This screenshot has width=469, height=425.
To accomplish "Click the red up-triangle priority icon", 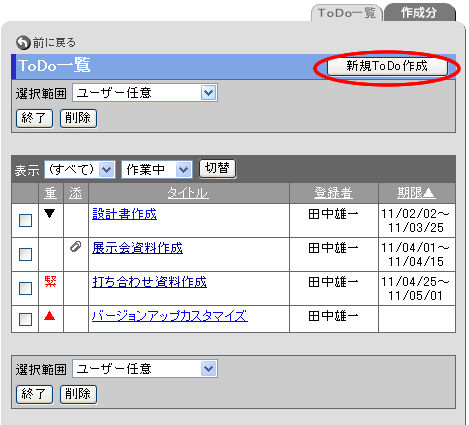I will (49, 315).
